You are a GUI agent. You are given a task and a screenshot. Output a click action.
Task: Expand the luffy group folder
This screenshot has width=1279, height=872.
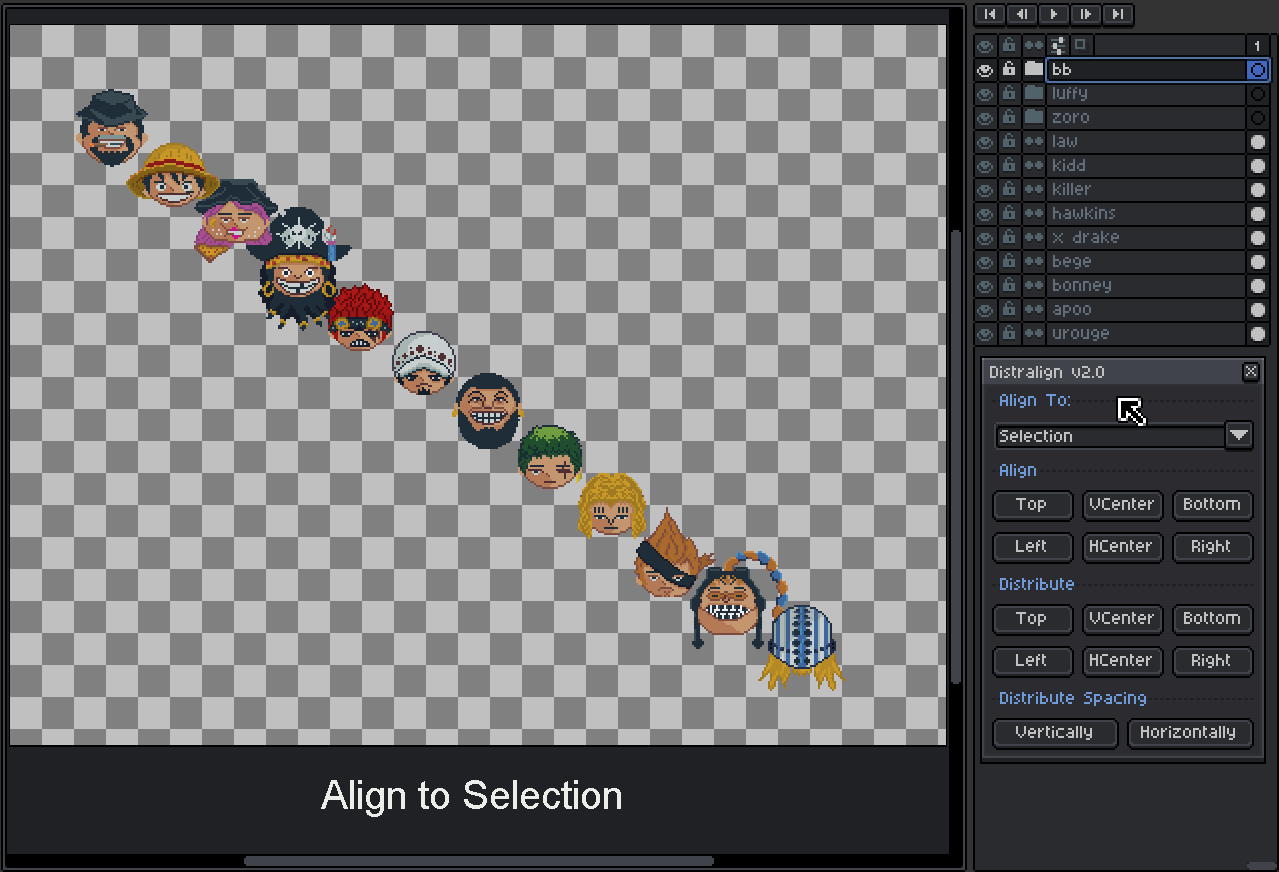click(1034, 94)
